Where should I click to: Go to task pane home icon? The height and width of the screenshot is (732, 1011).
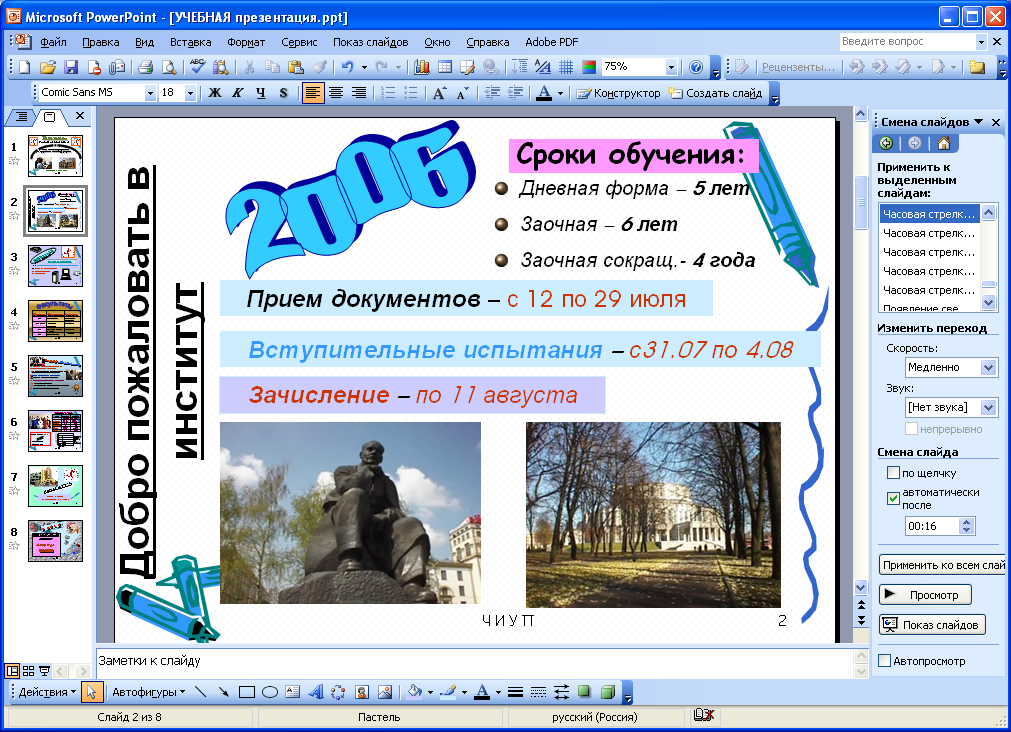[943, 143]
